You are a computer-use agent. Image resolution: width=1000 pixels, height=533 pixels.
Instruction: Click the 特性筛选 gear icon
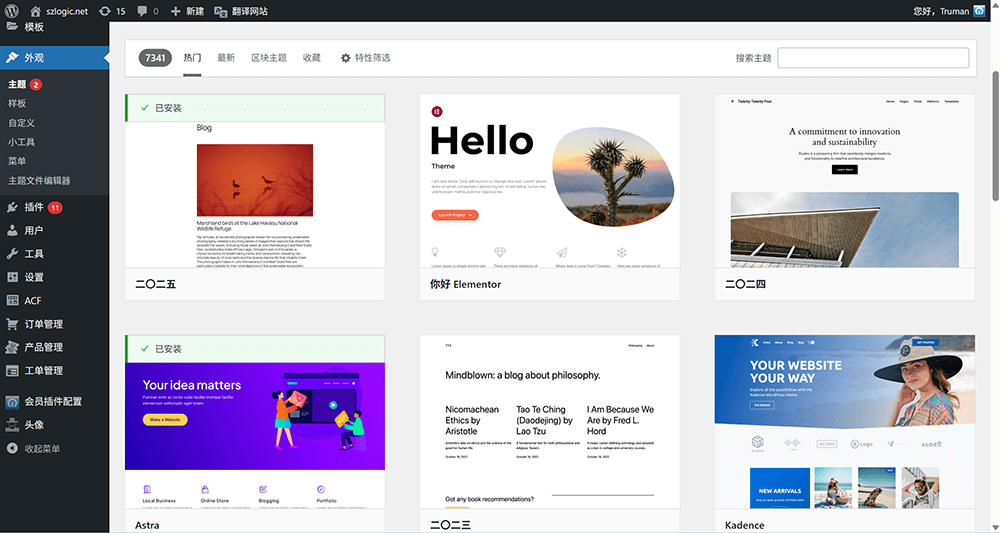tap(346, 58)
